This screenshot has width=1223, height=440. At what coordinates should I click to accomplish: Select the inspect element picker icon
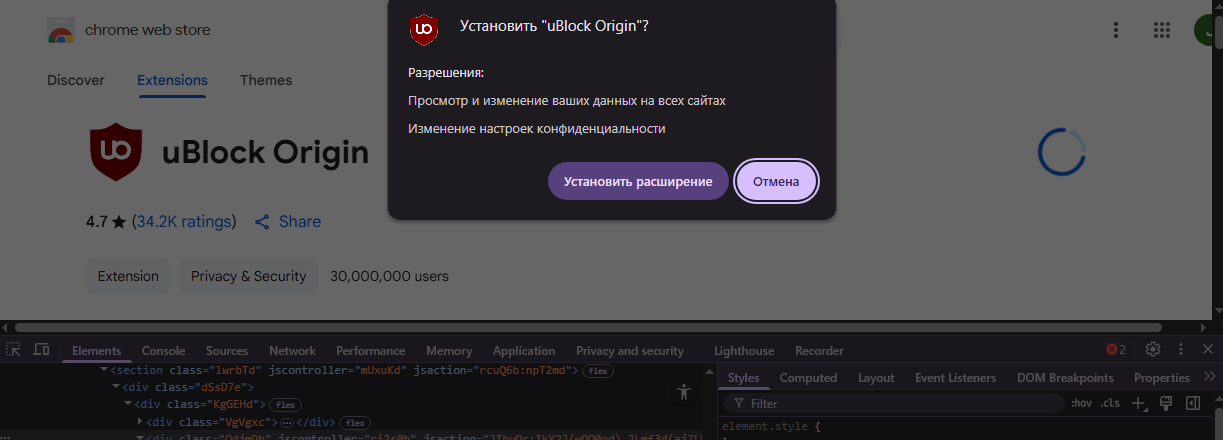(x=14, y=350)
